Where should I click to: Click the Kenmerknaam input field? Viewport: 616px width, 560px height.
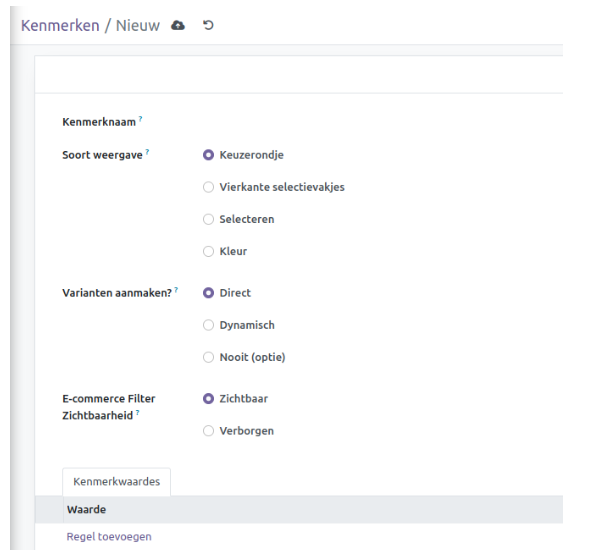(380, 122)
